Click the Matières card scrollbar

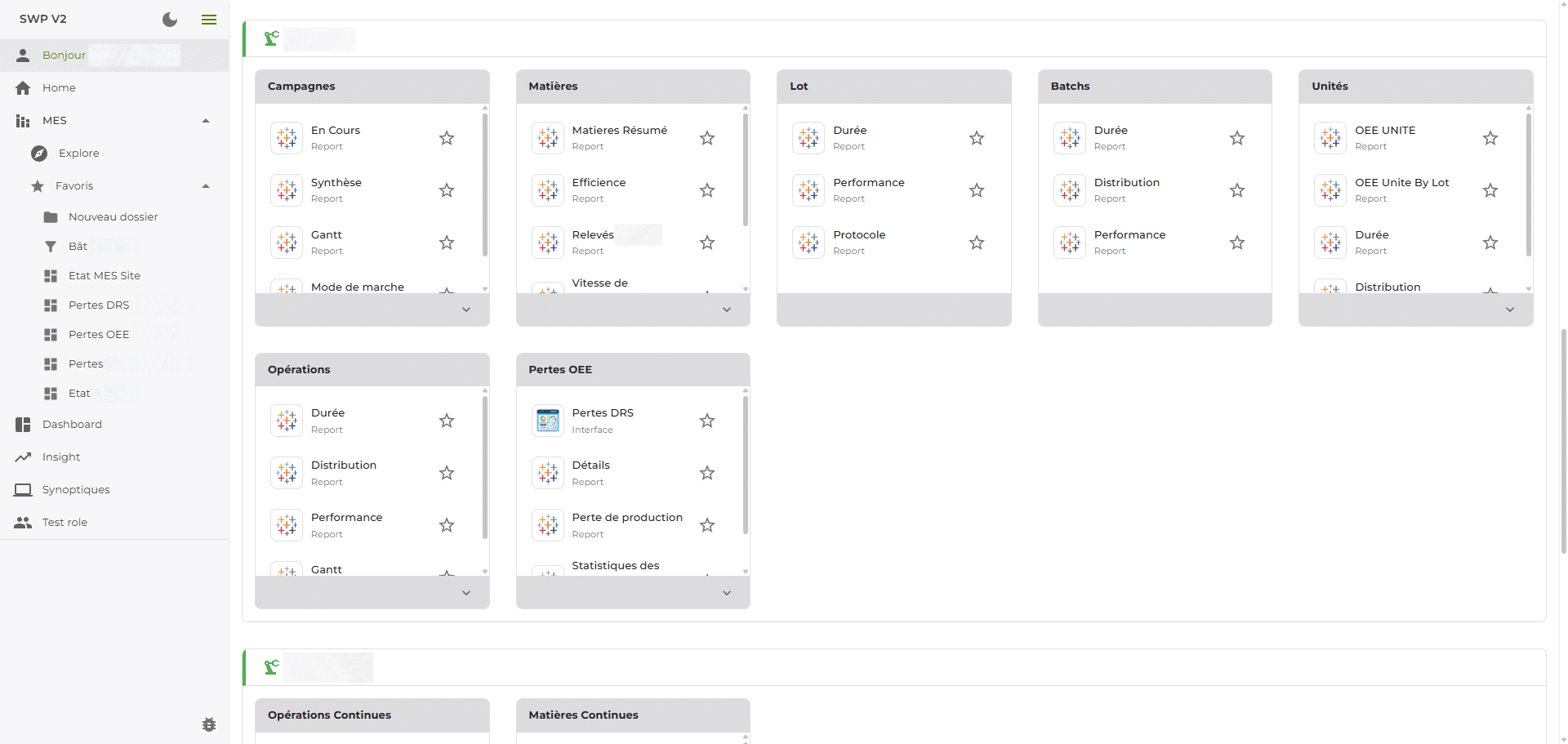(x=746, y=170)
